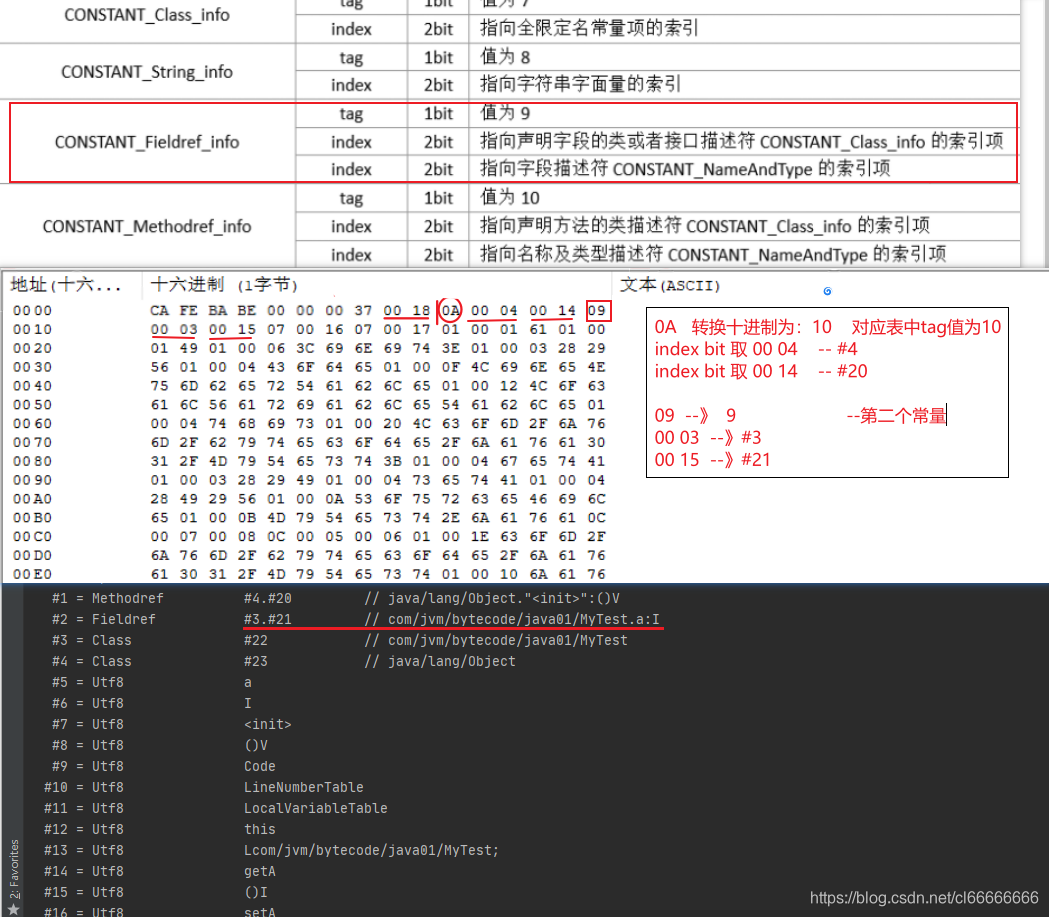Select the 地址(十六...) column header
1049x917 pixels.
[x=66, y=285]
